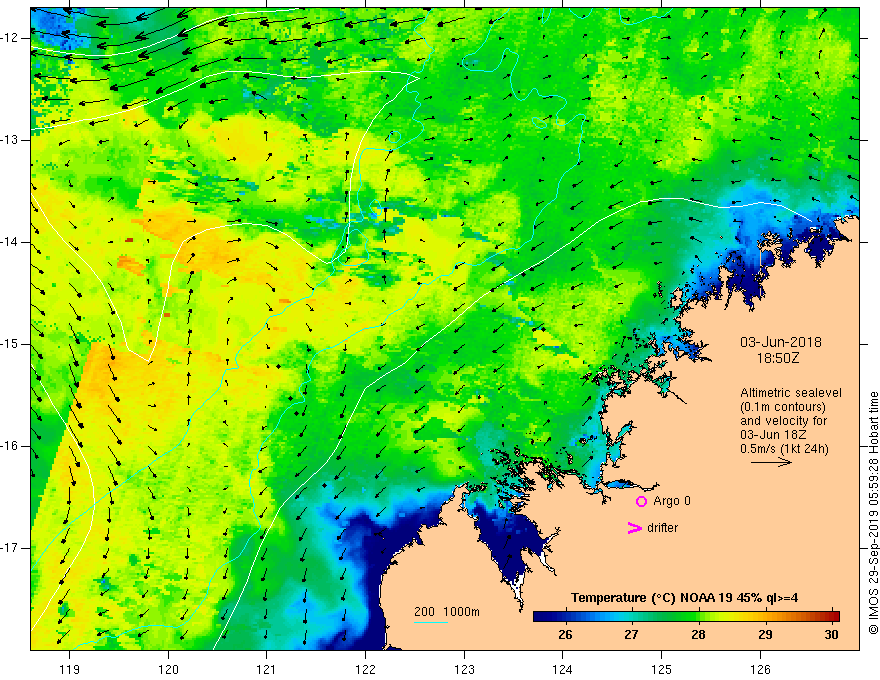This screenshot has height=680, width=880.
Task: Click the colorbar value 30
Action: pos(831,635)
